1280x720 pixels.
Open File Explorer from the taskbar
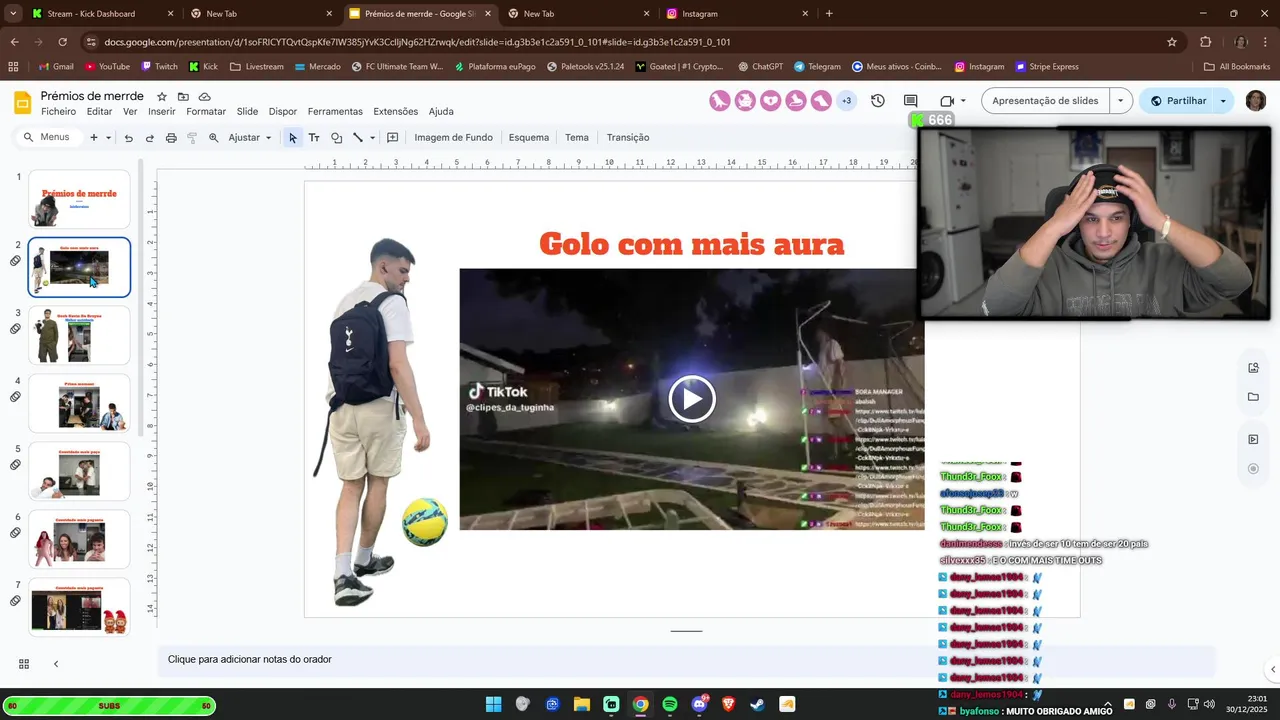point(582,704)
